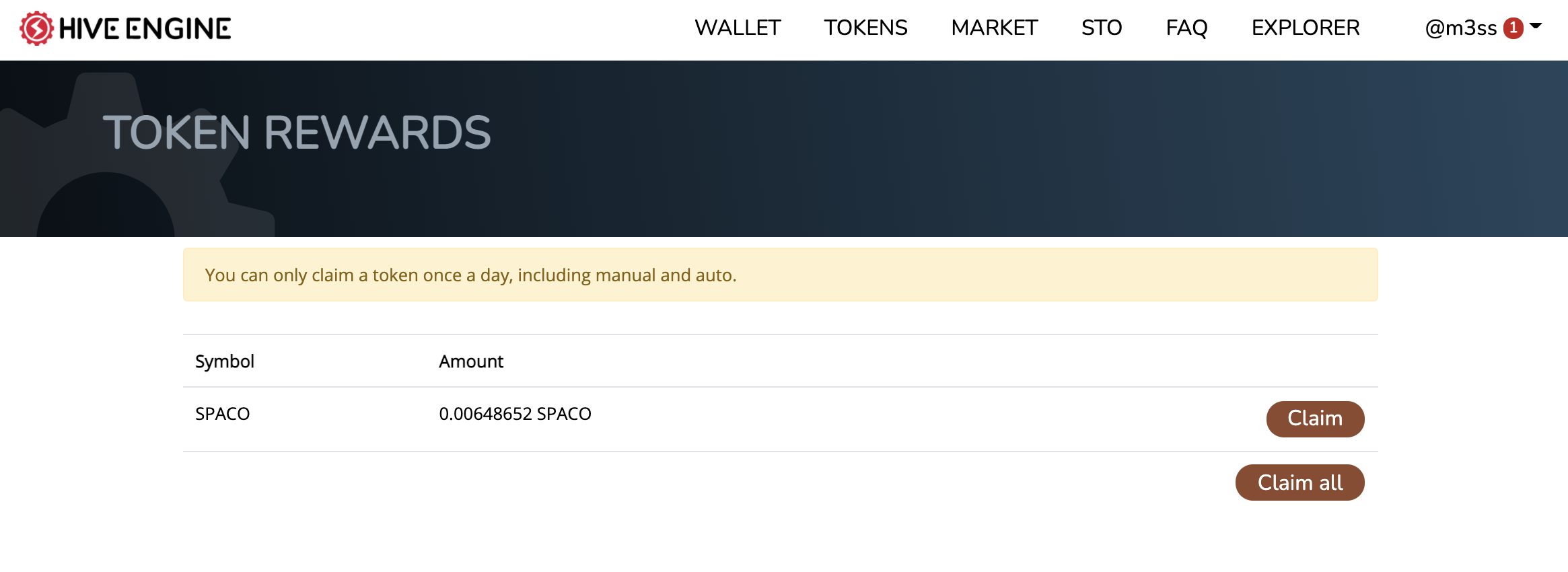The image size is (1568, 572).
Task: Click the red notification badge showing 1
Action: (1513, 28)
